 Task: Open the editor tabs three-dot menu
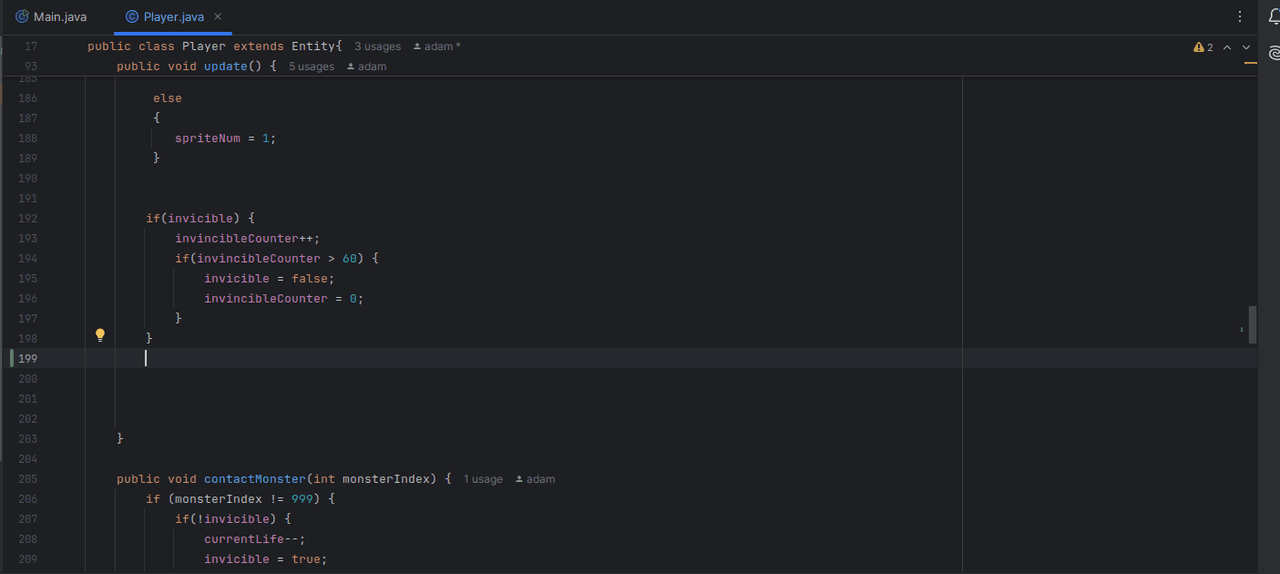pos(1240,17)
